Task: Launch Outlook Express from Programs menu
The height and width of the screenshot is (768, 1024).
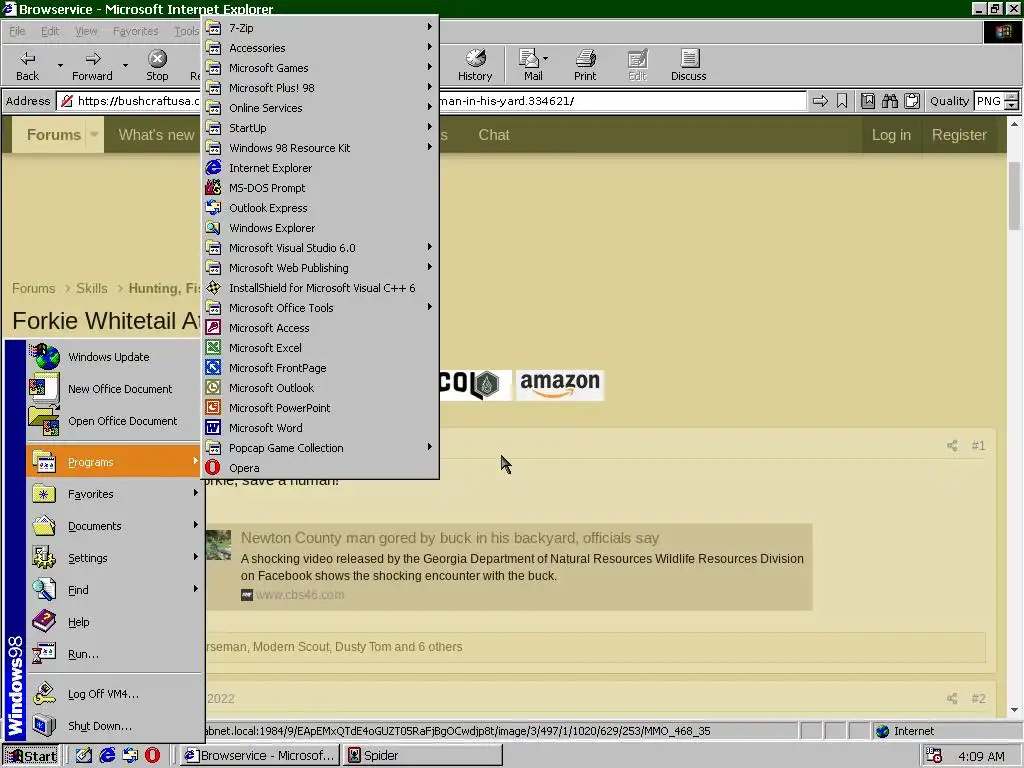Action: [320, 208]
